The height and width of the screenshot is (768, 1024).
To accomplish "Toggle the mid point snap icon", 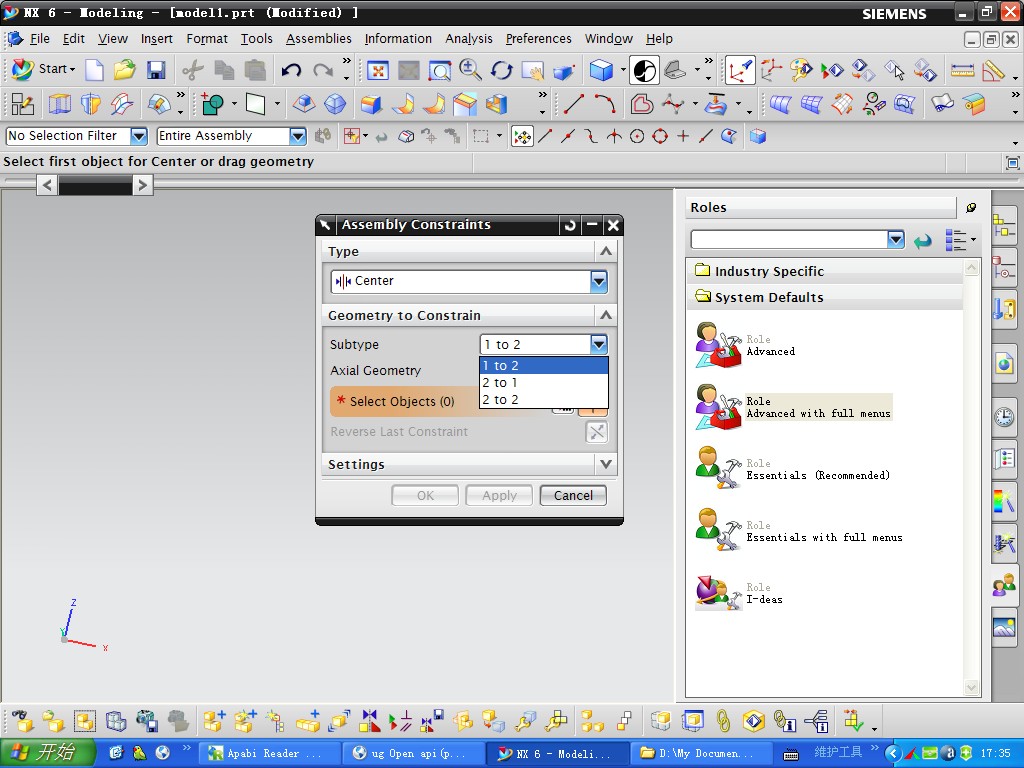I will pyautogui.click(x=568, y=136).
